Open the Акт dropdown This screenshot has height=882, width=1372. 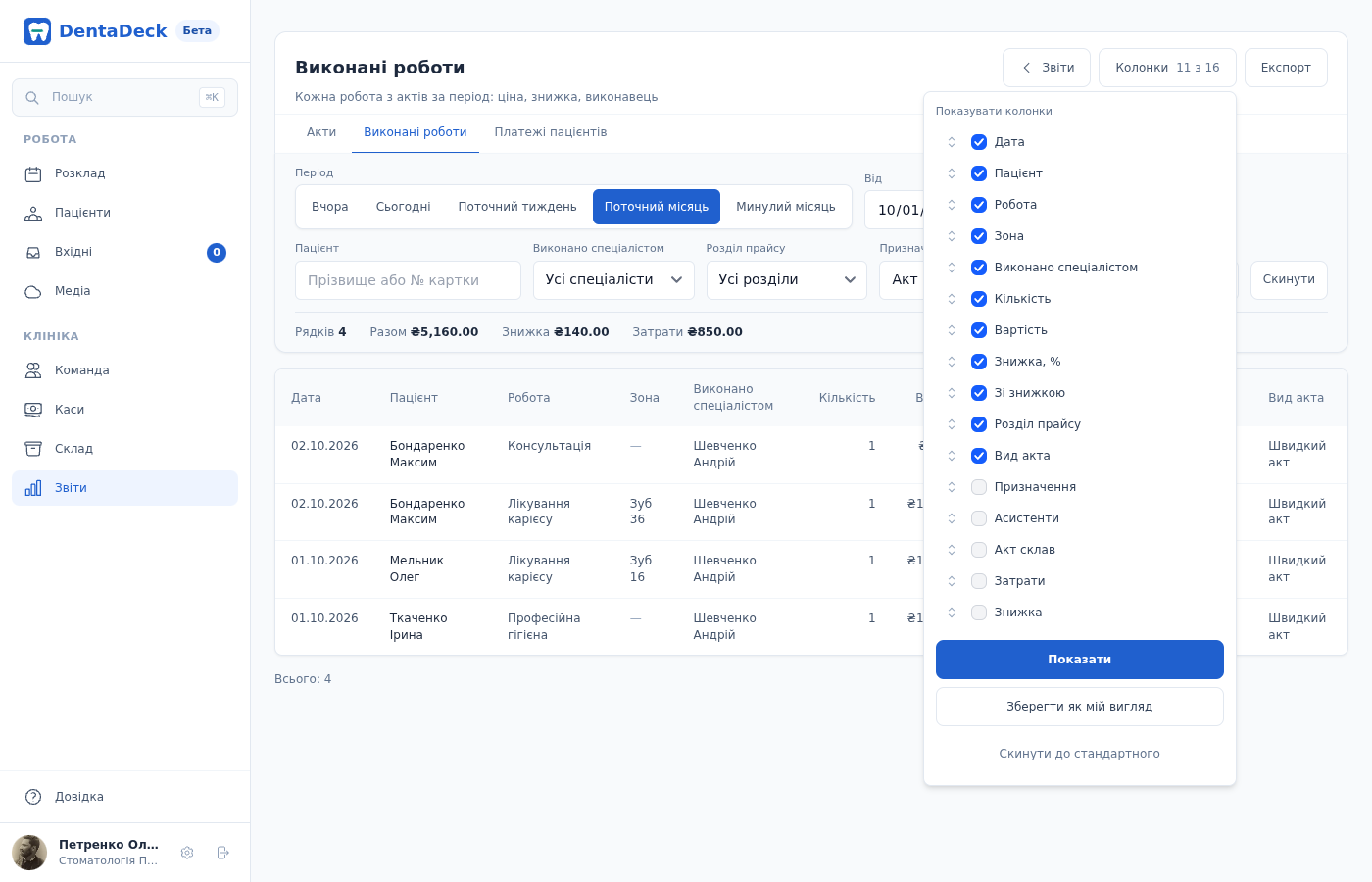point(902,280)
